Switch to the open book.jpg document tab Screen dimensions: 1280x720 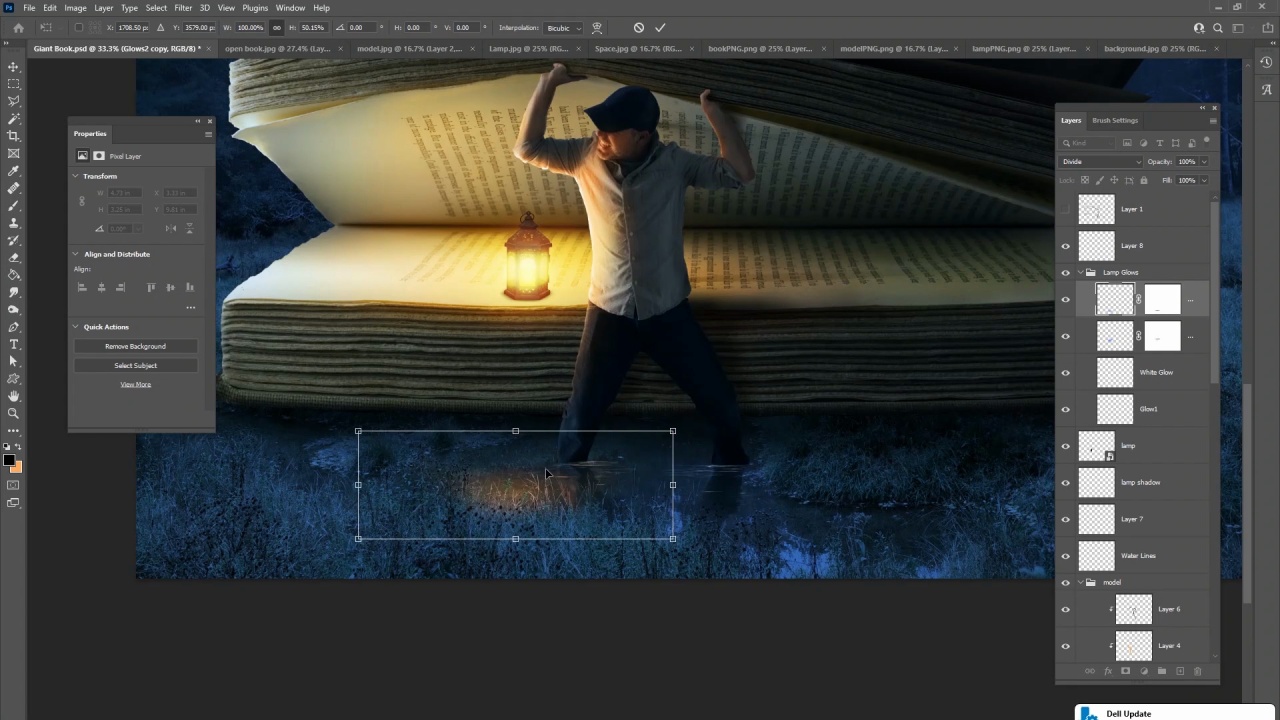277,48
